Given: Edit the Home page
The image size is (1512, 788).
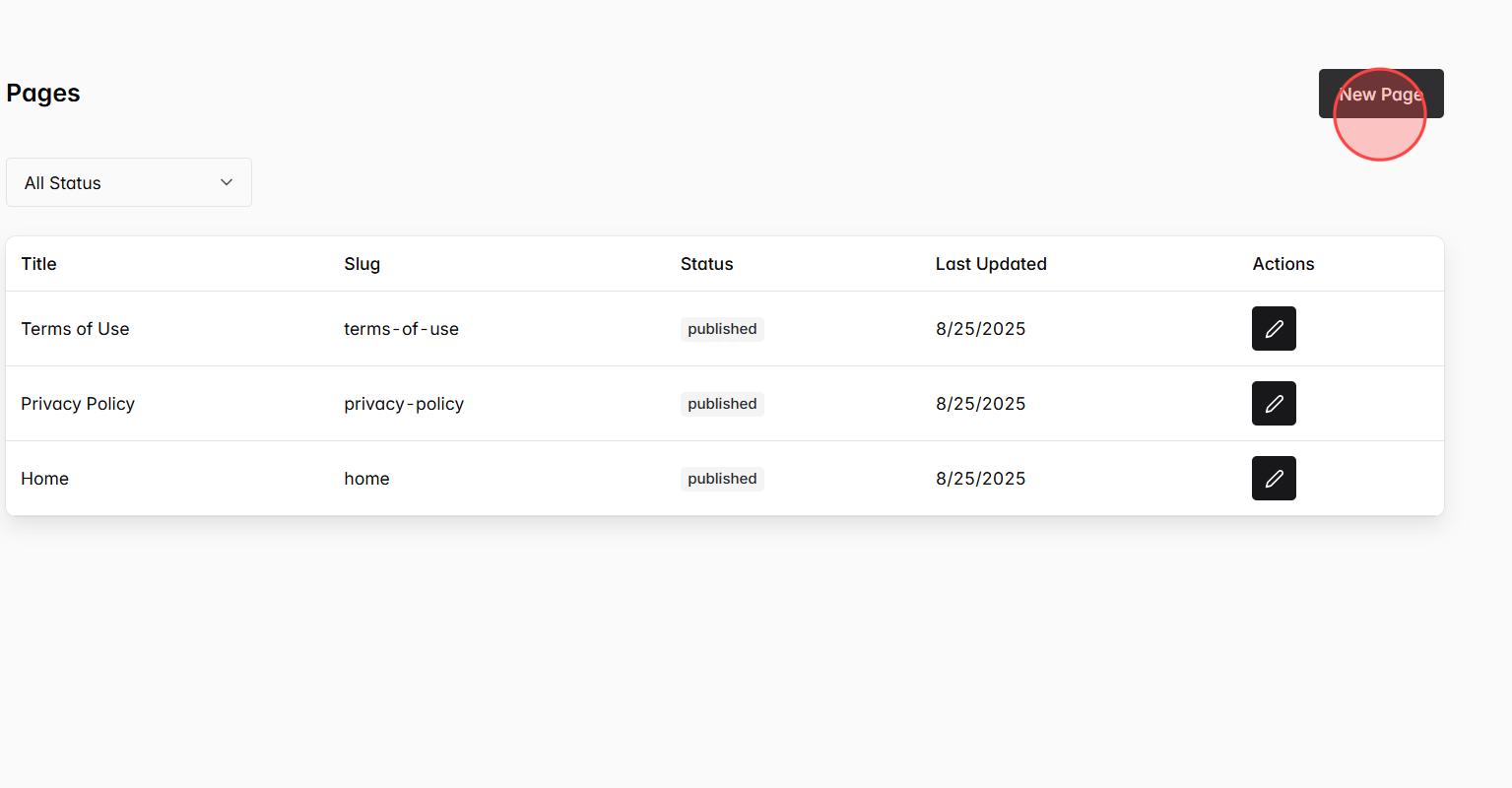Looking at the screenshot, I should (1274, 478).
